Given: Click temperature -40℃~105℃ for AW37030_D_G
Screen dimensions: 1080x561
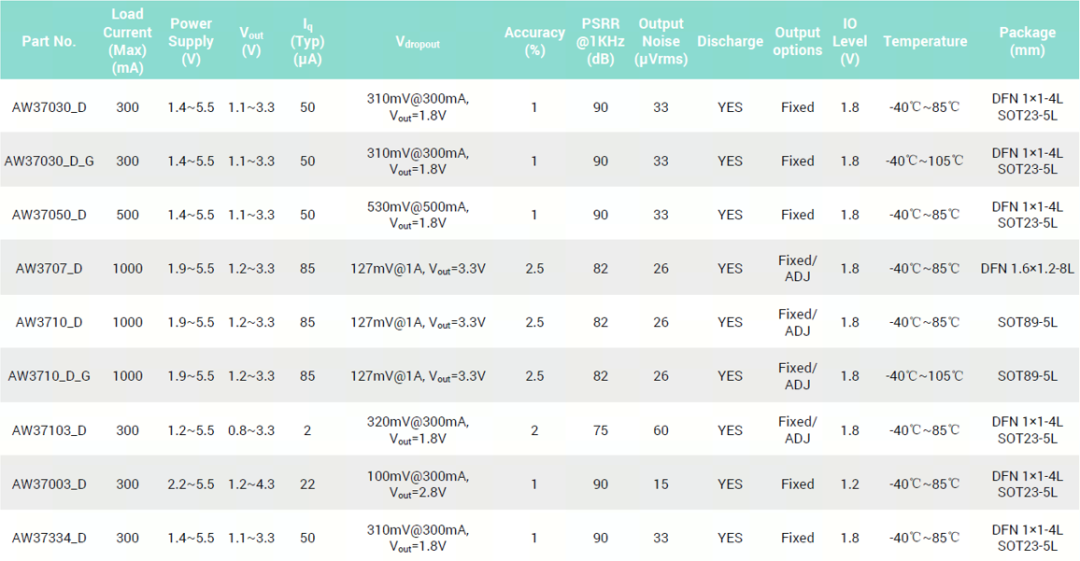Looking at the screenshot, I should [924, 161].
